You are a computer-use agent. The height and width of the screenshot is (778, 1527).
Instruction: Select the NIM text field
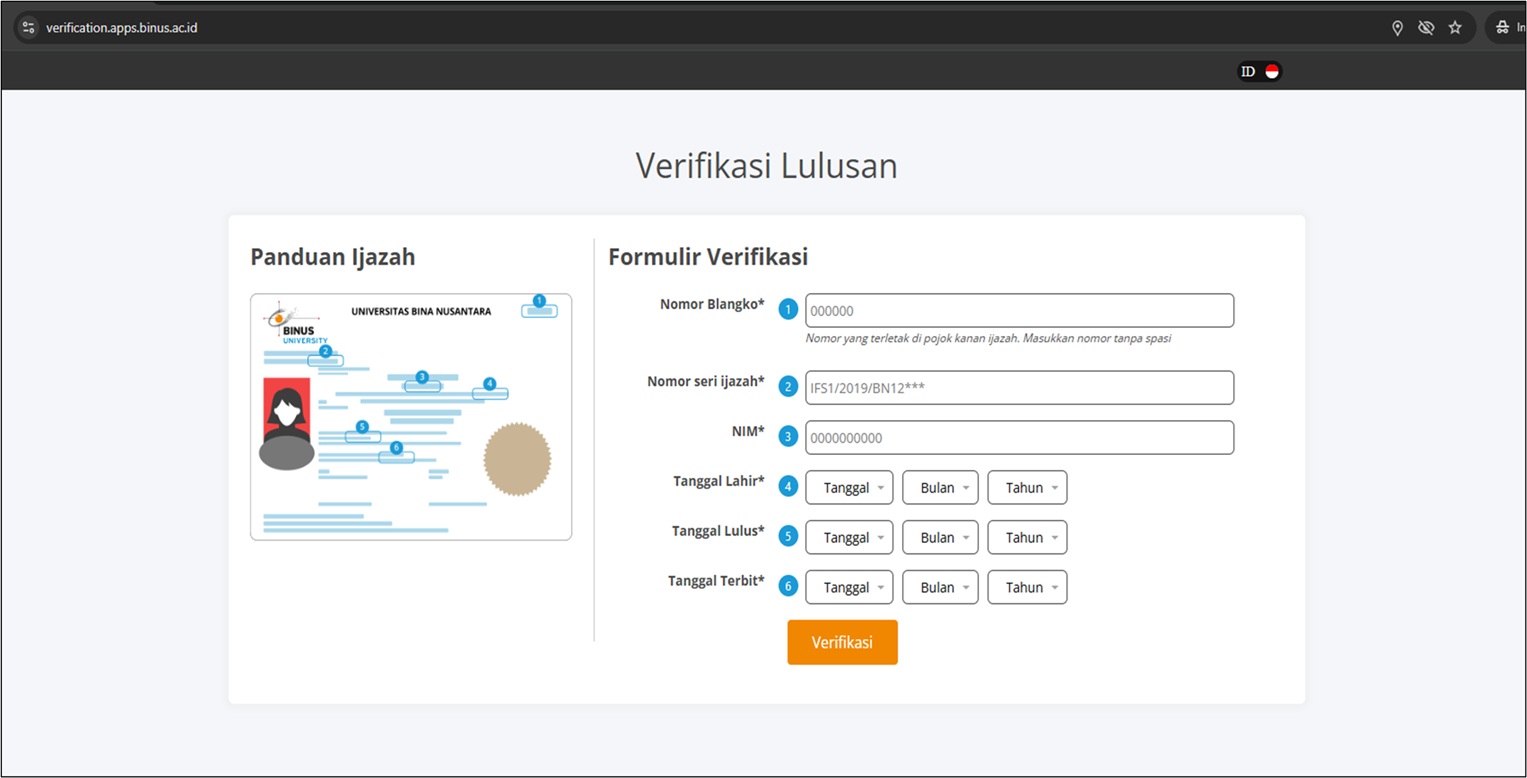[x=1018, y=438]
